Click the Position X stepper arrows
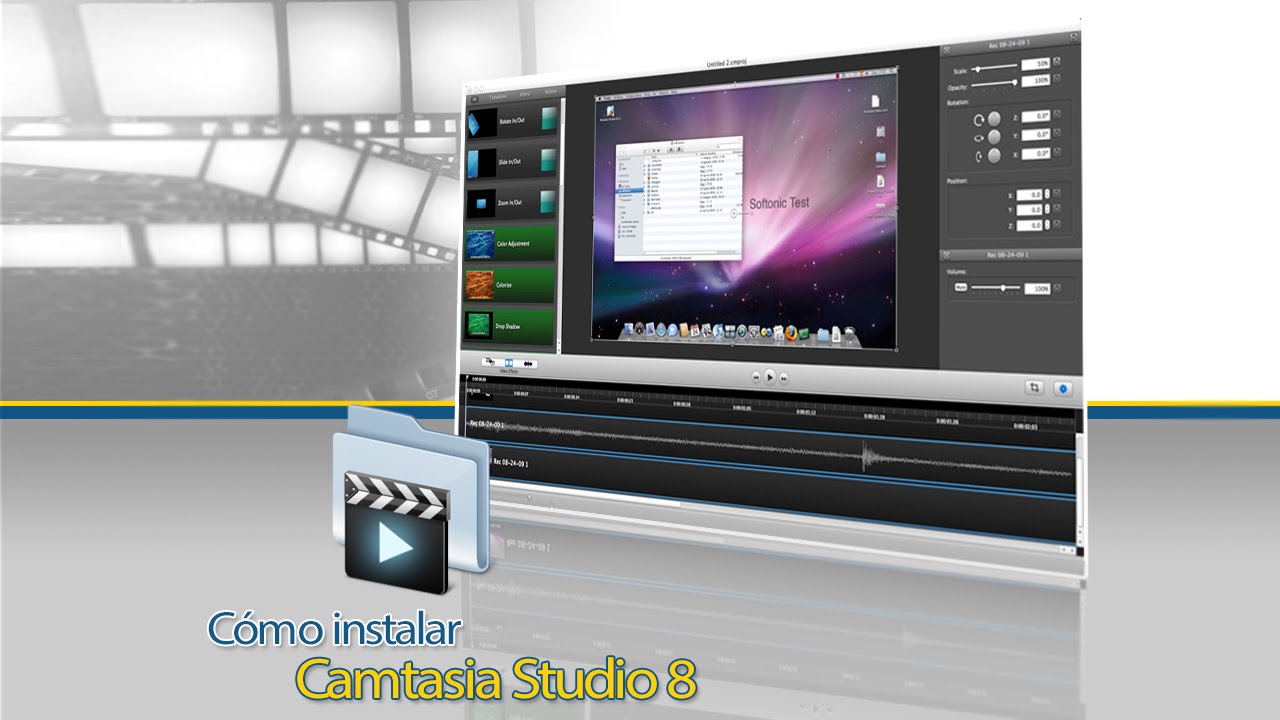 (1049, 195)
